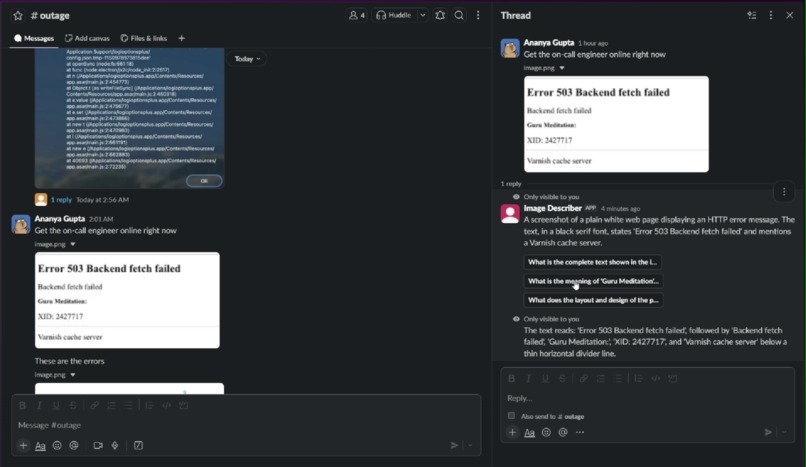Toggle blockquote in channel composer

click(149, 405)
